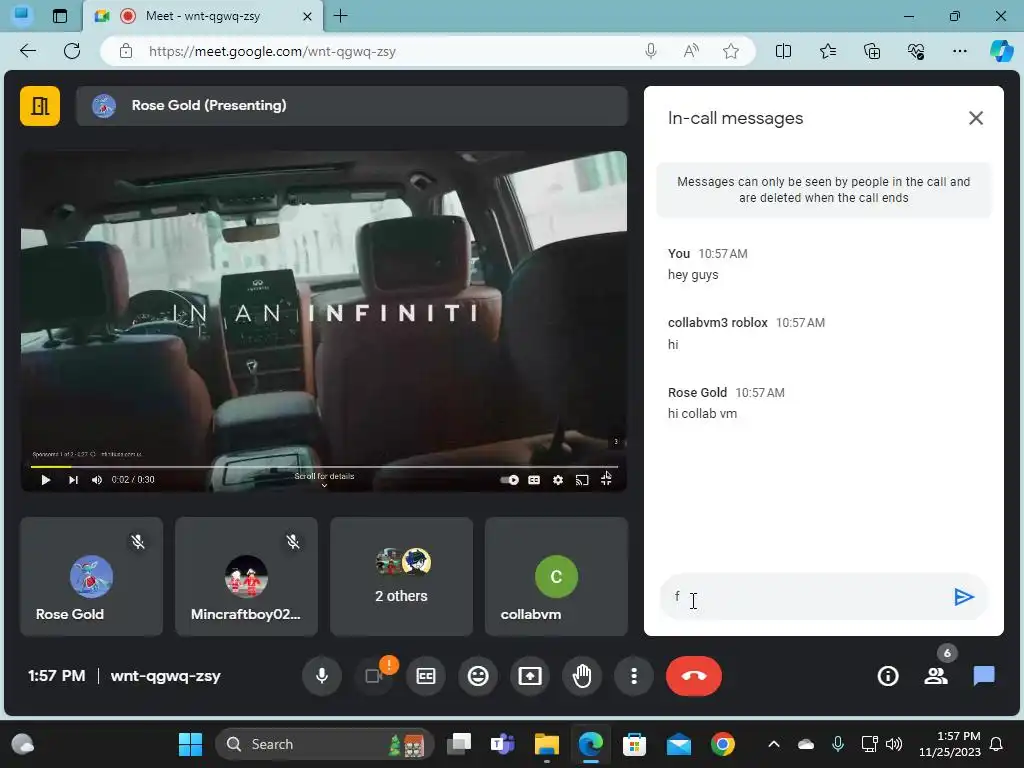Image resolution: width=1024 pixels, height=768 pixels.
Task: Open the Browser essentials heart icon
Action: (916, 51)
